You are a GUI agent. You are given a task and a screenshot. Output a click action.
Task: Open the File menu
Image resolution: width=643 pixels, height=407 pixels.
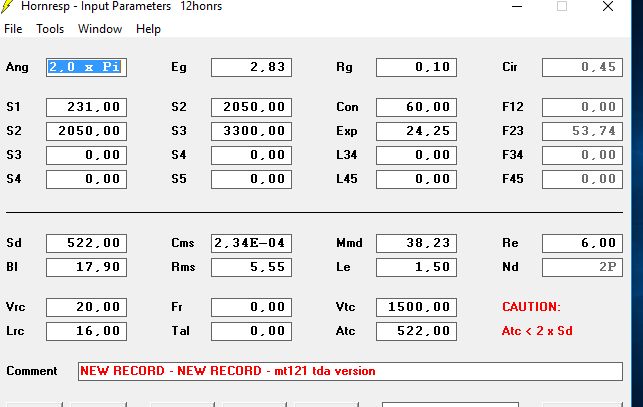pyautogui.click(x=13, y=29)
